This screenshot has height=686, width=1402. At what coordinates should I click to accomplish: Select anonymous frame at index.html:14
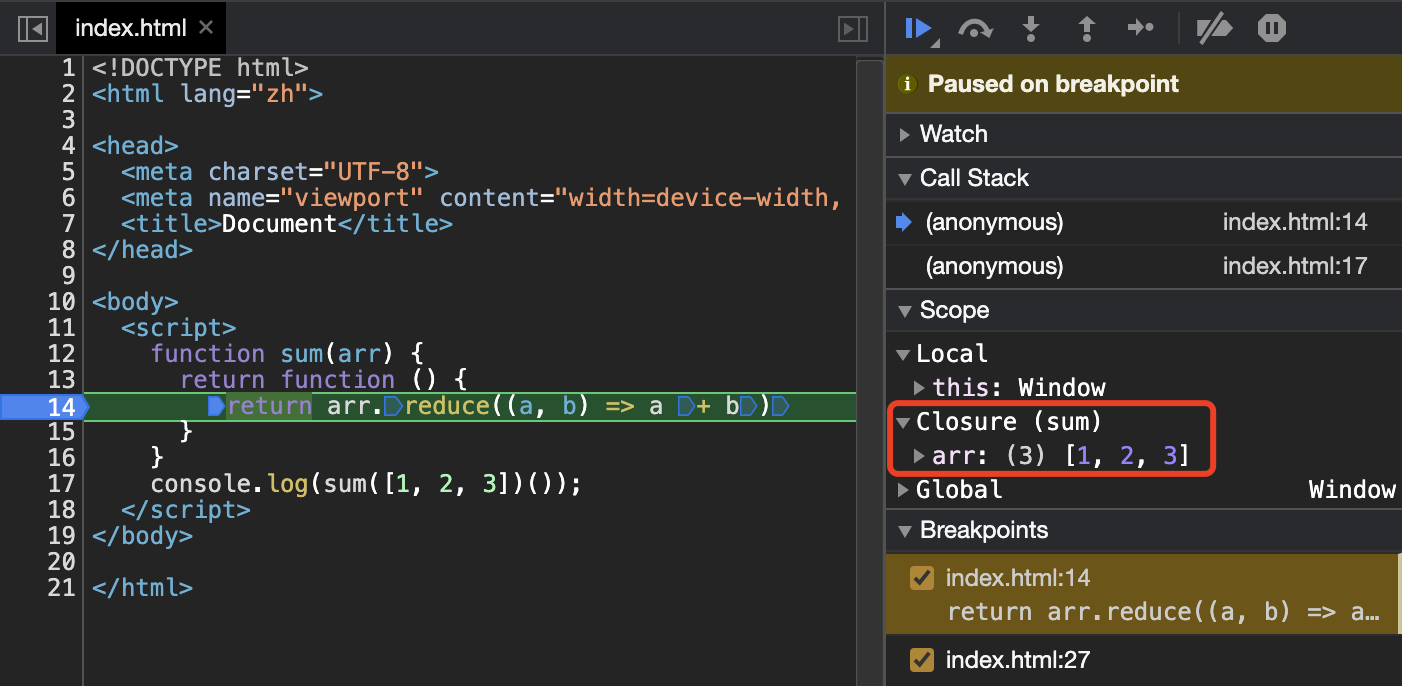(1144, 222)
